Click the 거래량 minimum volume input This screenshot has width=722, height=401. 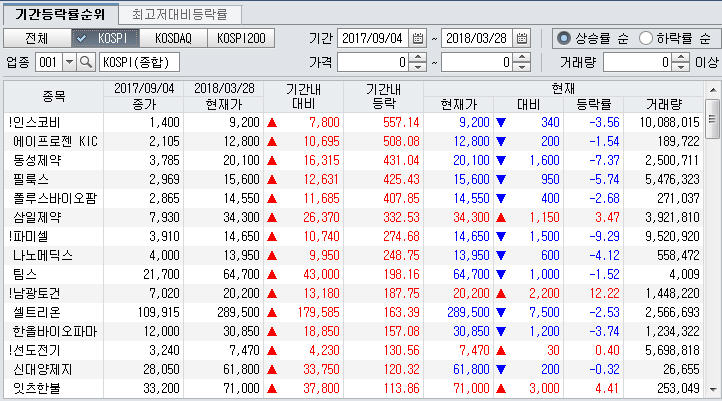[637, 62]
